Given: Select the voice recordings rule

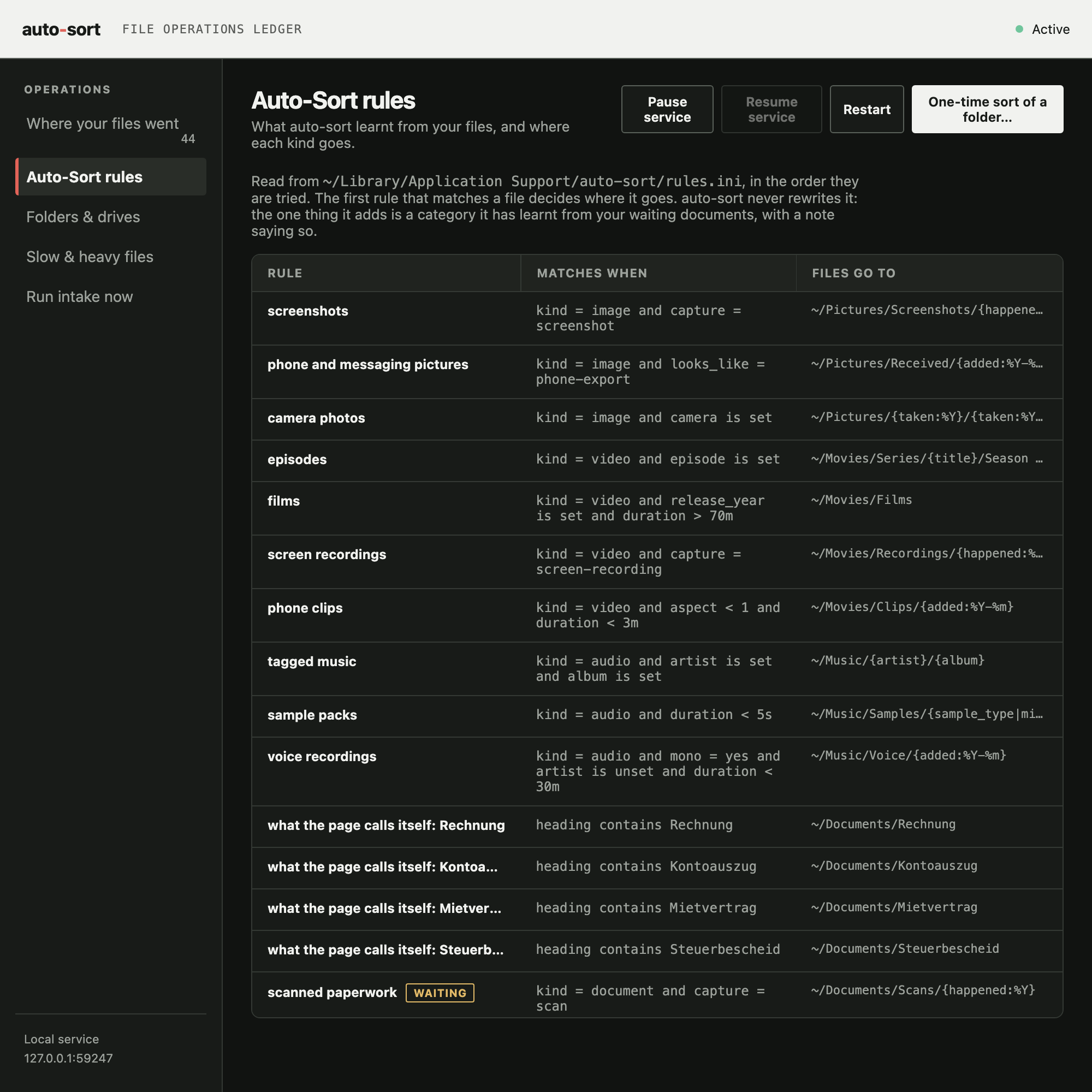Looking at the screenshot, I should tap(322, 756).
